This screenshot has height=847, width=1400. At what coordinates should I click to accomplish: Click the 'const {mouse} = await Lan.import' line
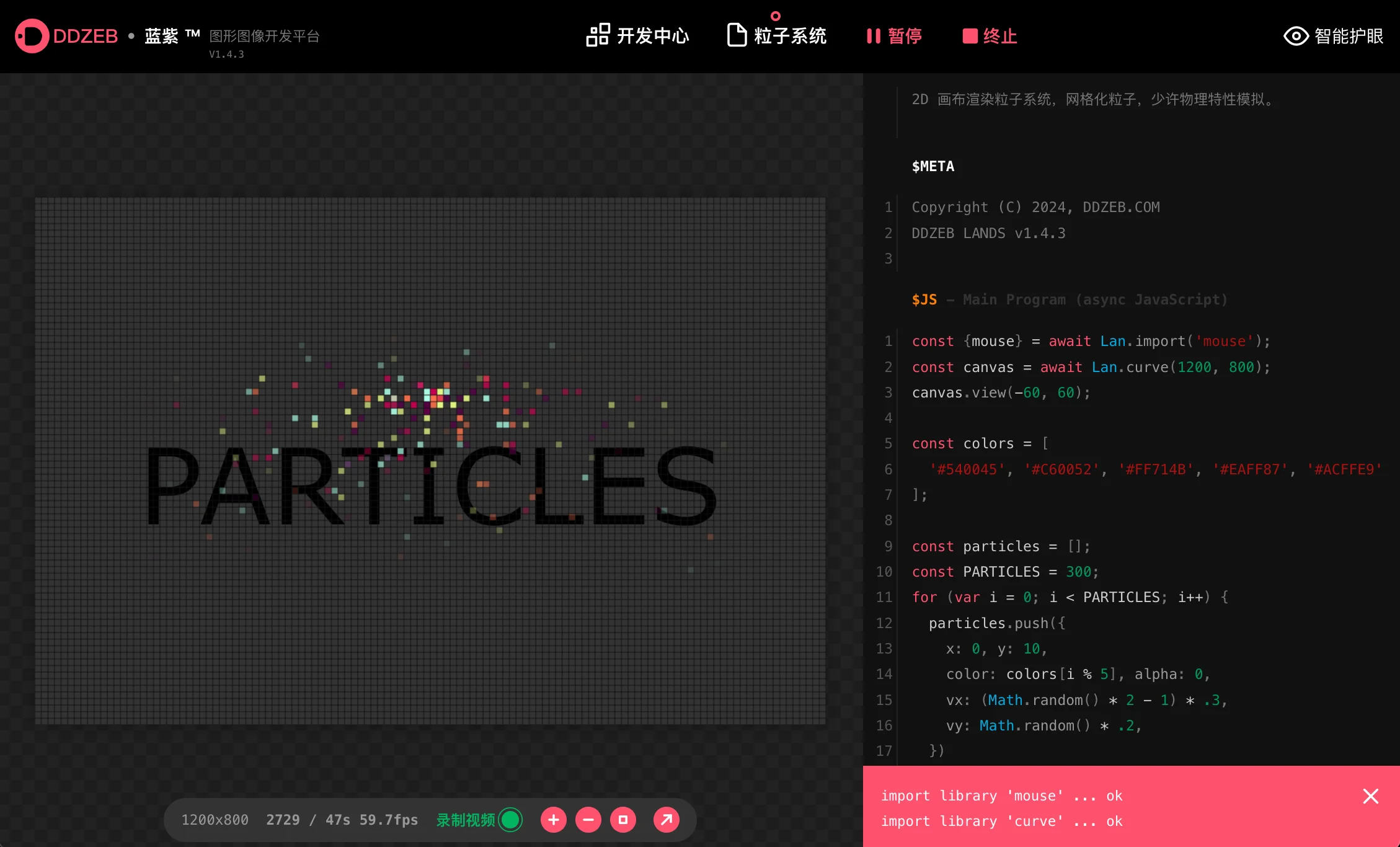pyautogui.click(x=1091, y=341)
